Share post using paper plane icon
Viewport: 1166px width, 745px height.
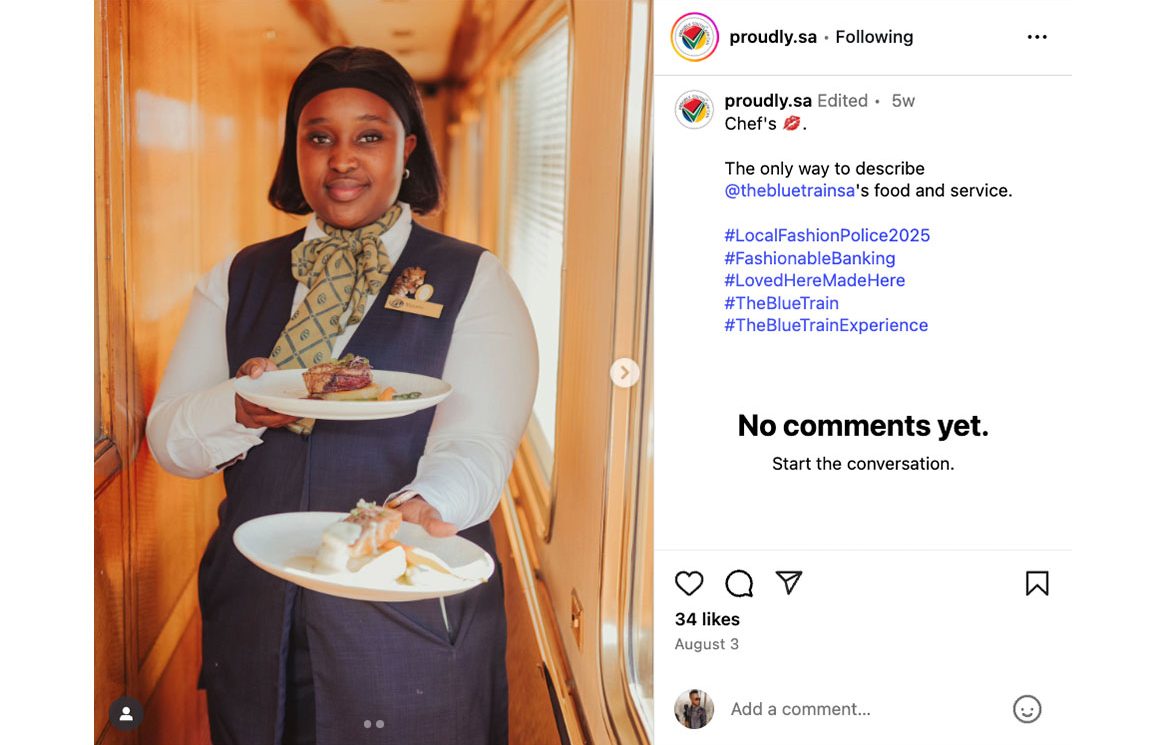[x=789, y=583]
